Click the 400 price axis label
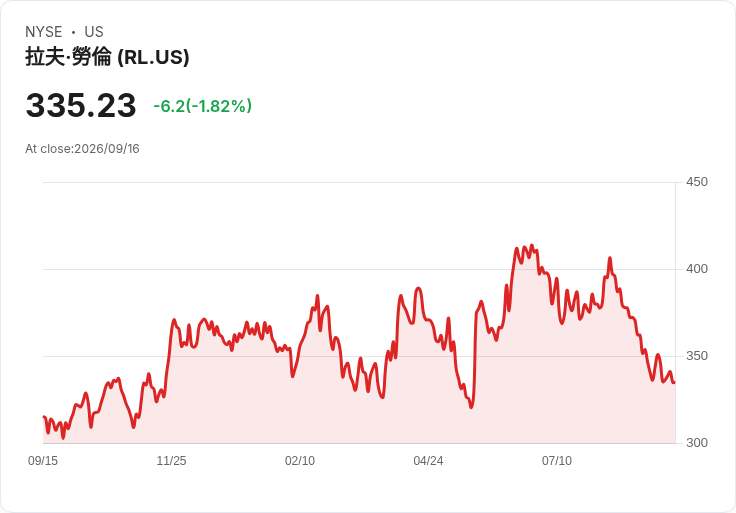This screenshot has height=513, width=736. tap(697, 269)
